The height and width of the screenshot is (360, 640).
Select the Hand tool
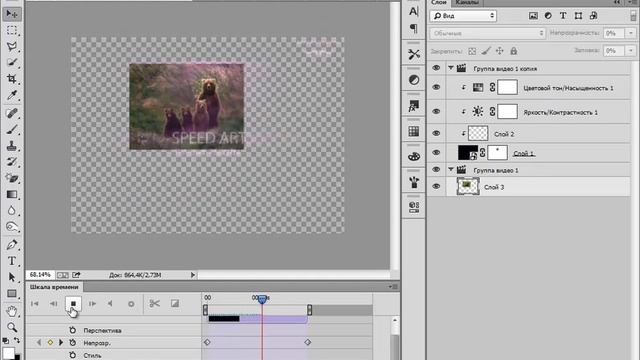(12, 311)
